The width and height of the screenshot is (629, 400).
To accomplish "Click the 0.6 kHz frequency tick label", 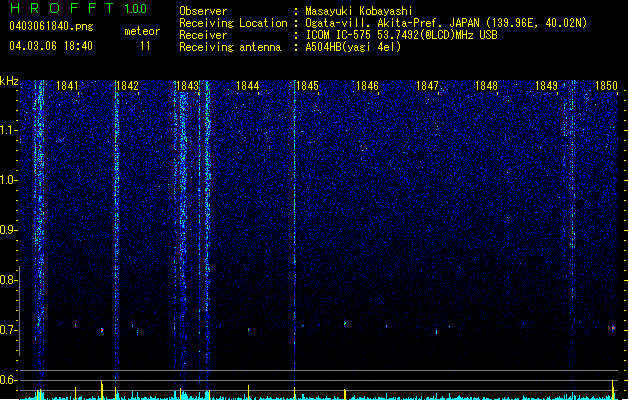I will tap(9, 380).
